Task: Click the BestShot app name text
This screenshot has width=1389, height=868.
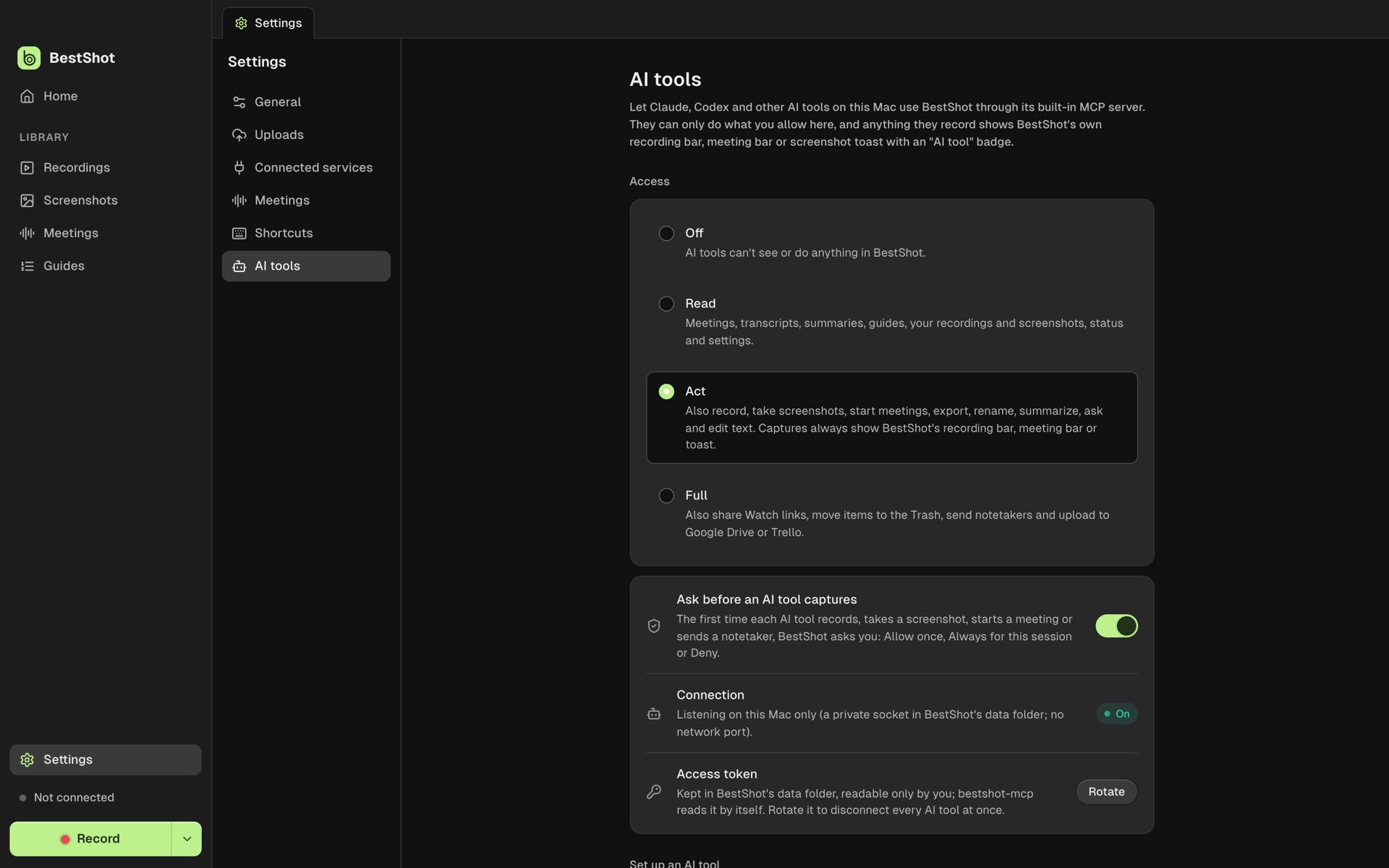Action: tap(82, 58)
